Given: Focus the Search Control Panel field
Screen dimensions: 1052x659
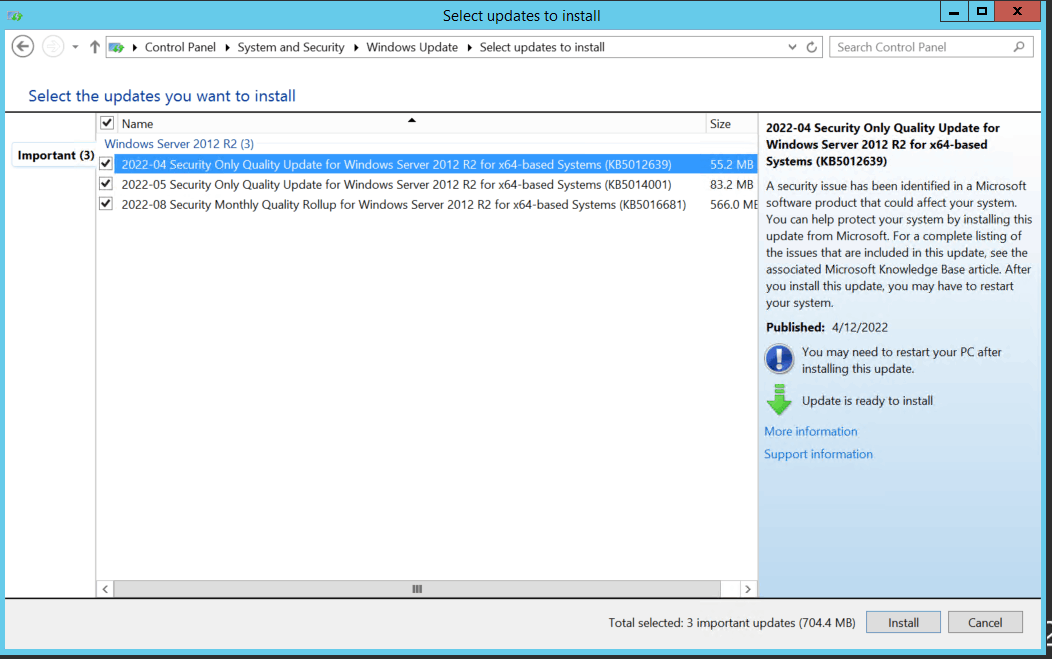Looking at the screenshot, I should click(931, 47).
